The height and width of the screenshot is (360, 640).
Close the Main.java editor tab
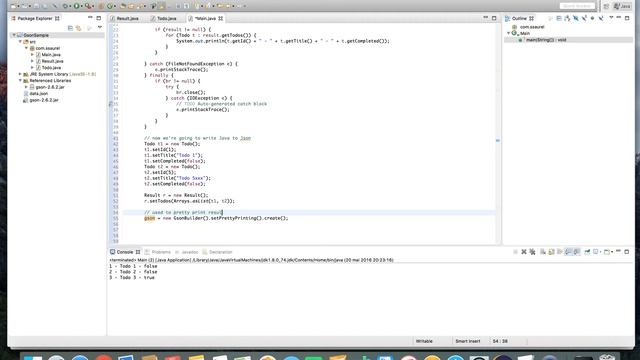pos(220,18)
